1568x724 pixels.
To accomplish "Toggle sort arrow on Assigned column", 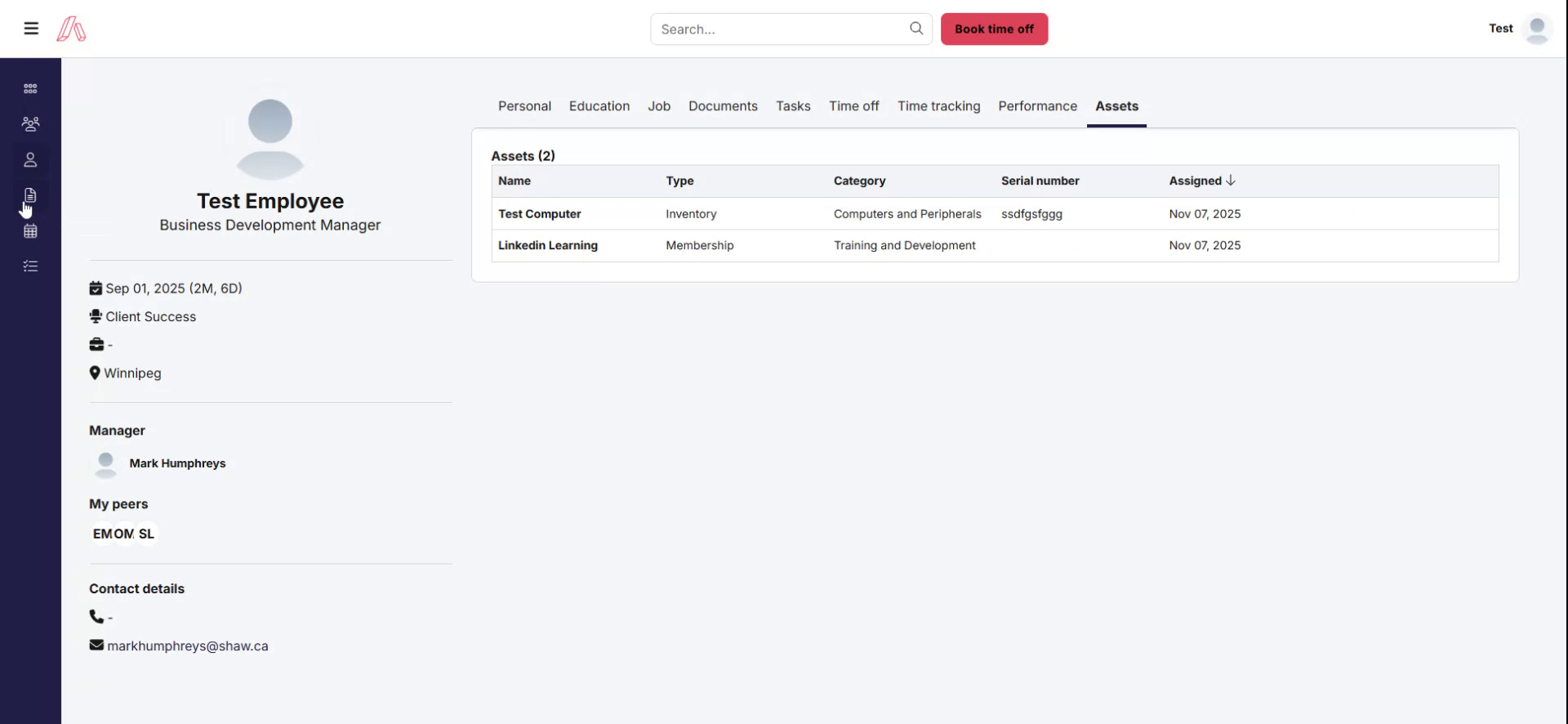I will click(x=1231, y=181).
